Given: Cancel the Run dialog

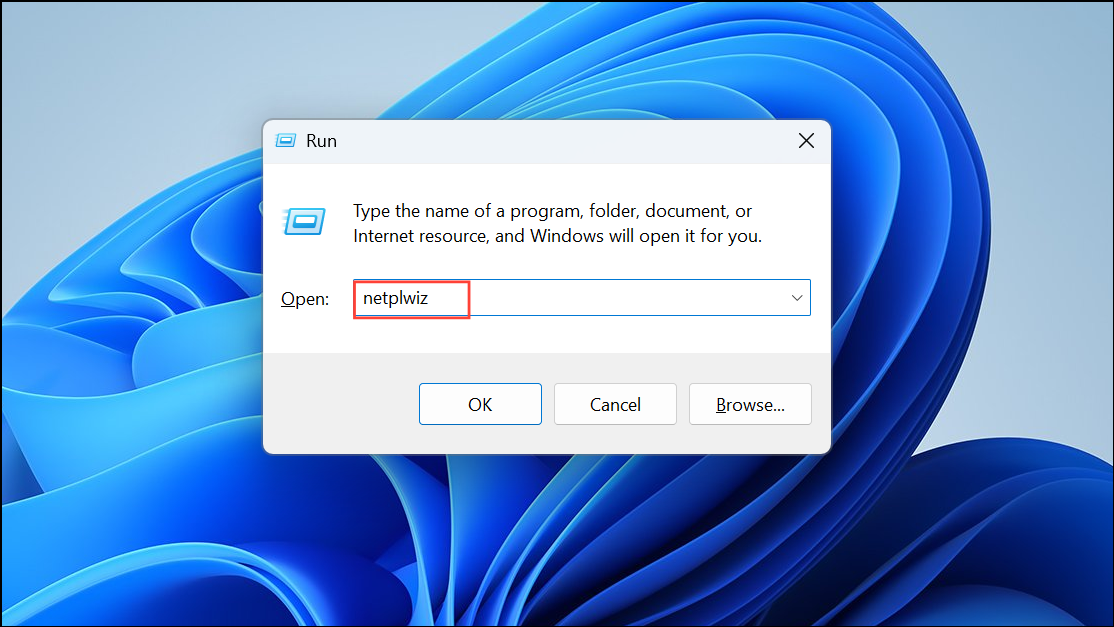Looking at the screenshot, I should click(x=615, y=404).
